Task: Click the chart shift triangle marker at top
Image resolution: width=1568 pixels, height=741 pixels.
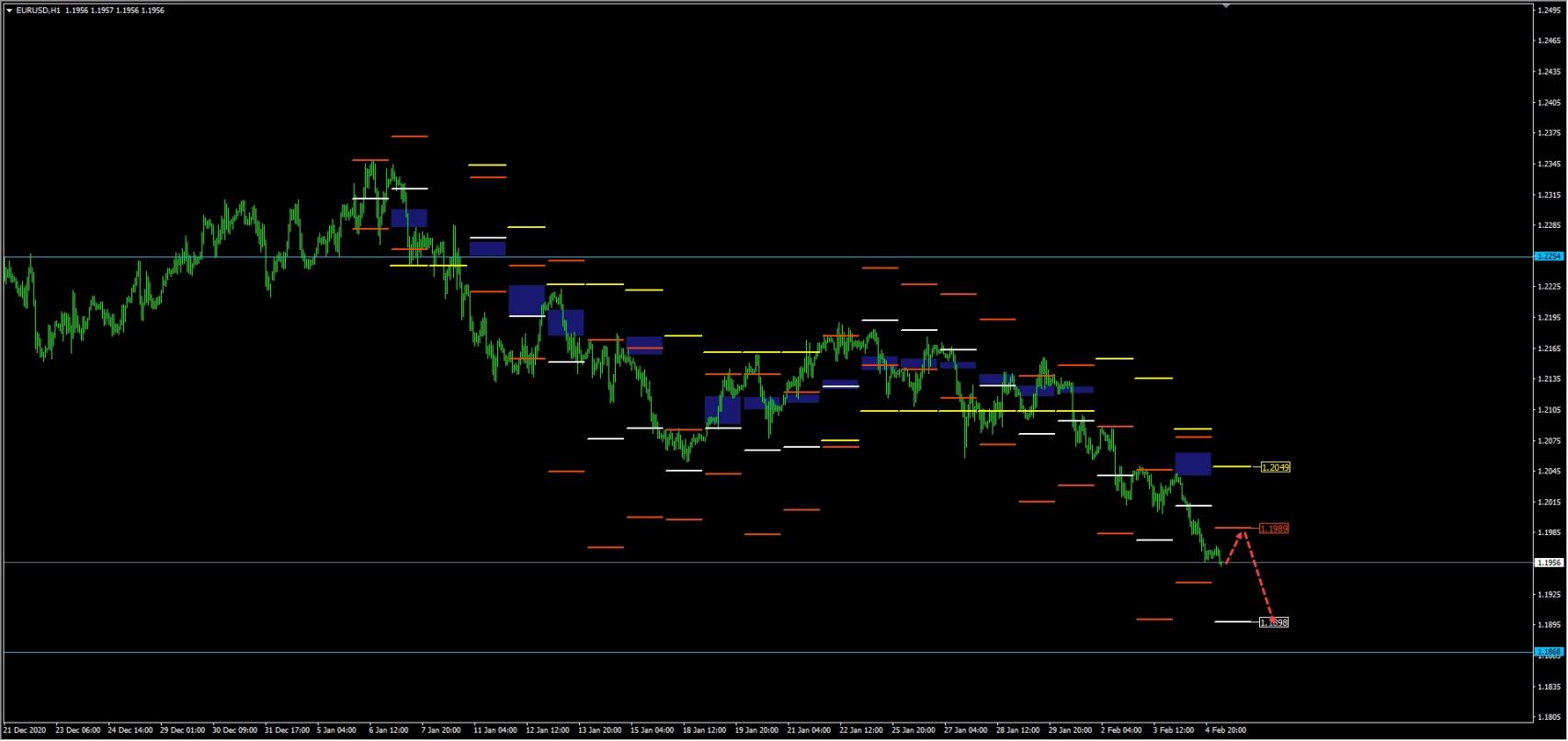Action: coord(1225,6)
